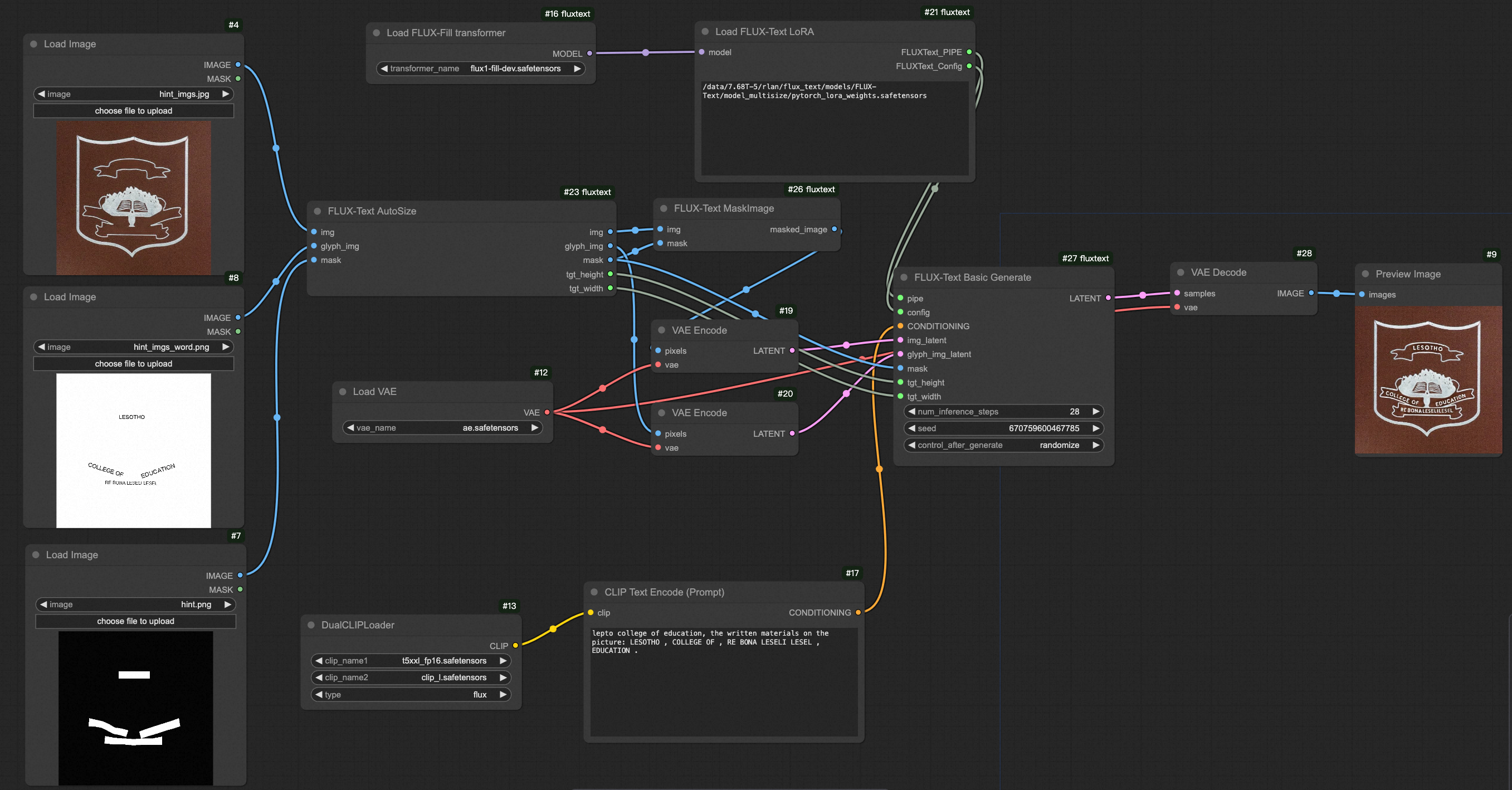This screenshot has height=790, width=1512.
Task: Cycle the vae_name selector on Load VAE
Action: [535, 428]
